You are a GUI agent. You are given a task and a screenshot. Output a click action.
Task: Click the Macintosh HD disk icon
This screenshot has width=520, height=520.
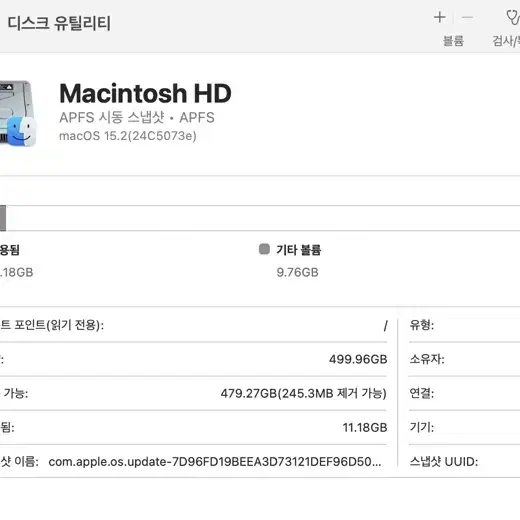(17, 113)
